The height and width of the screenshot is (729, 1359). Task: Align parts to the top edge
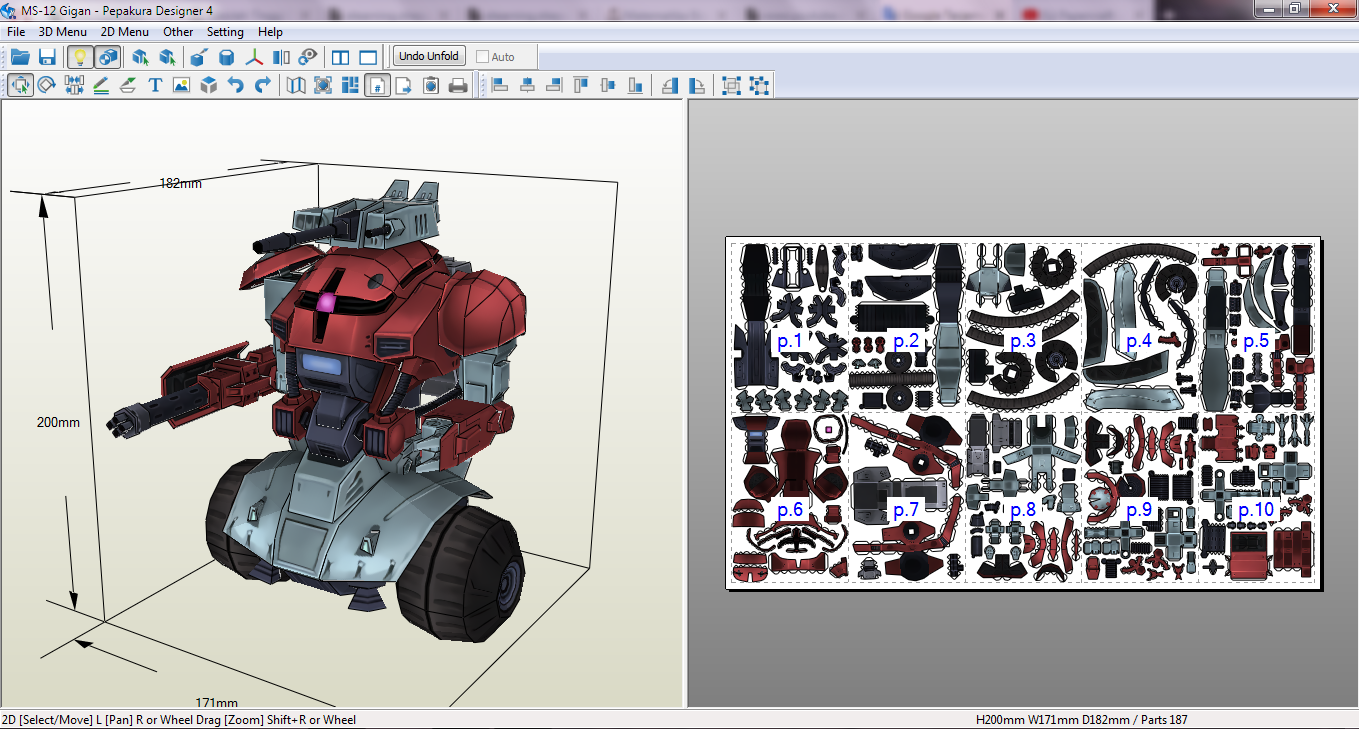pyautogui.click(x=581, y=85)
